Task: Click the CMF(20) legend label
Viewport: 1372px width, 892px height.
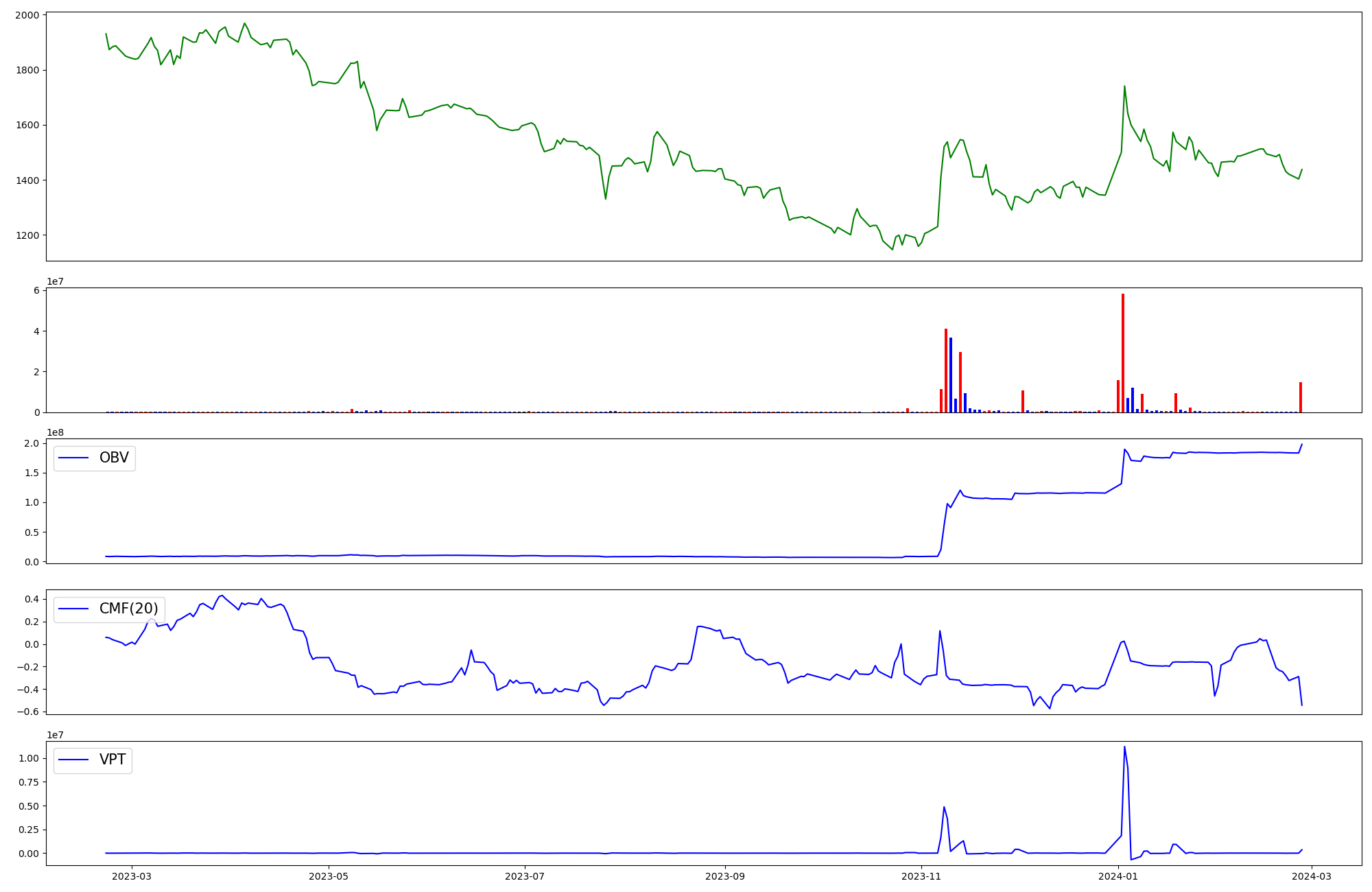Action: (128, 609)
